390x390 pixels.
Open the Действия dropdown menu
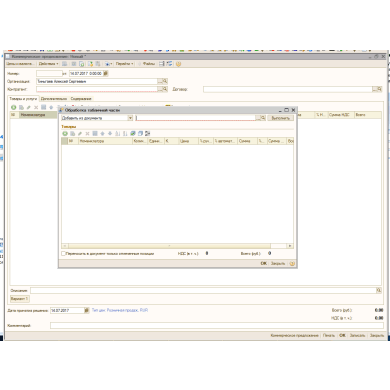49,64
